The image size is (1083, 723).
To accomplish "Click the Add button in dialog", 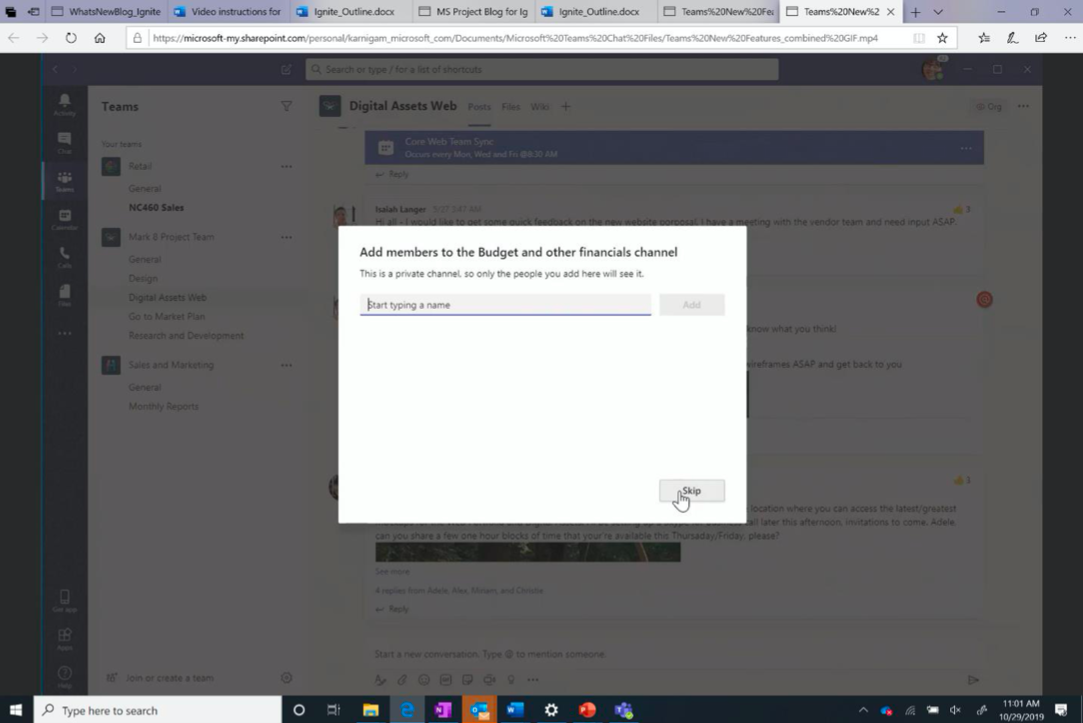I will (x=691, y=305).
